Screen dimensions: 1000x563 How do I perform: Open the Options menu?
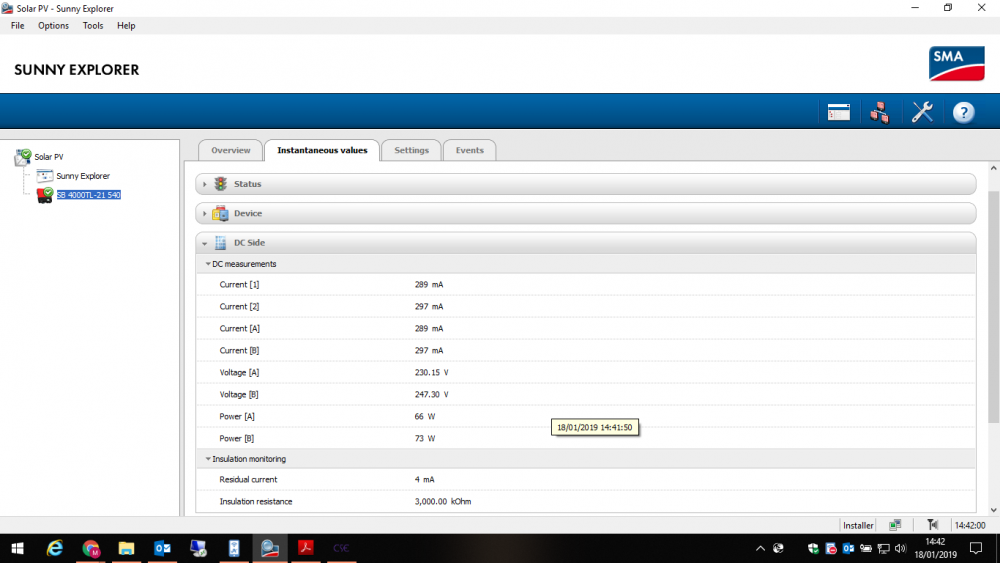(x=53, y=26)
